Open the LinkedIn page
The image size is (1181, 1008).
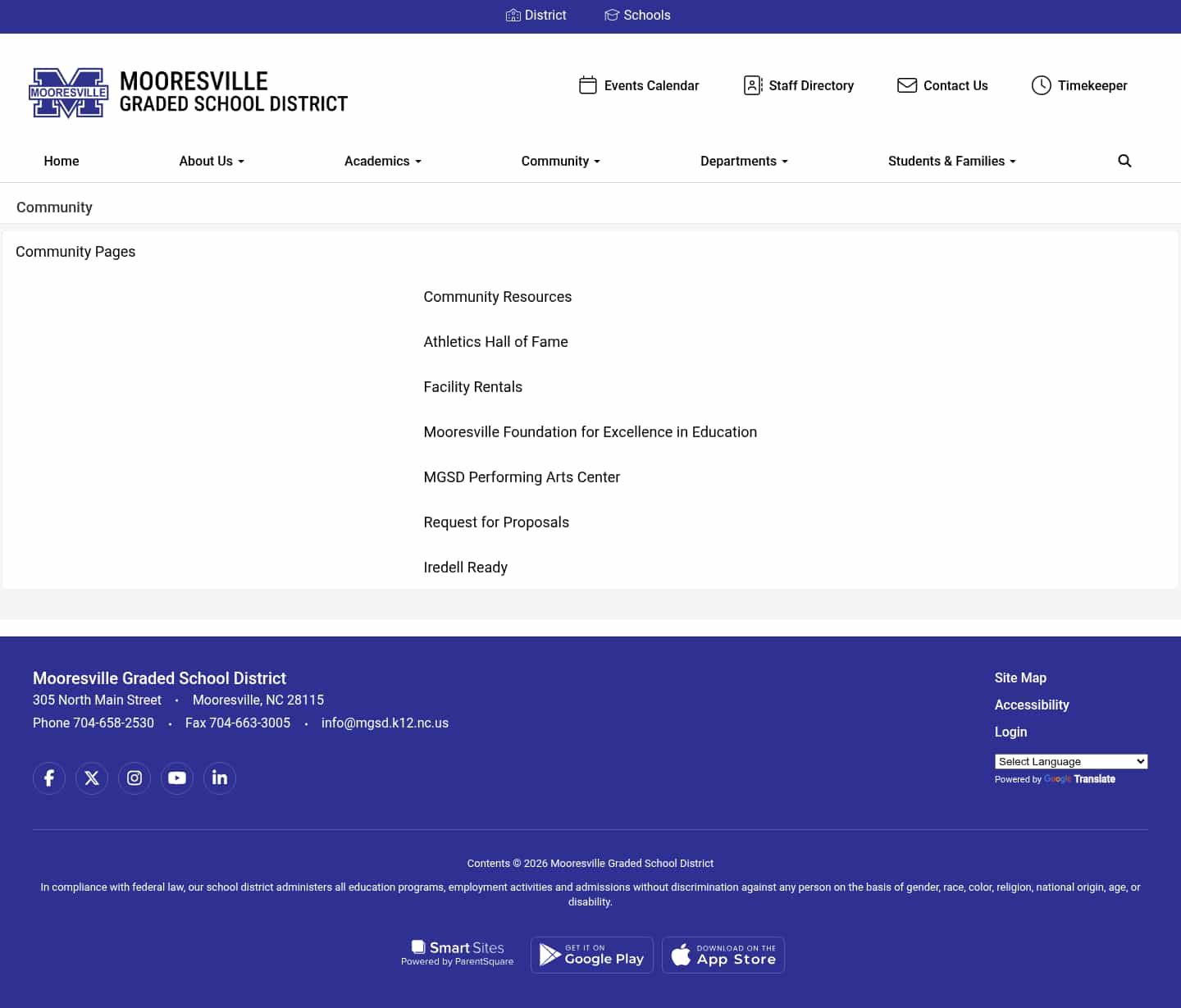219,778
